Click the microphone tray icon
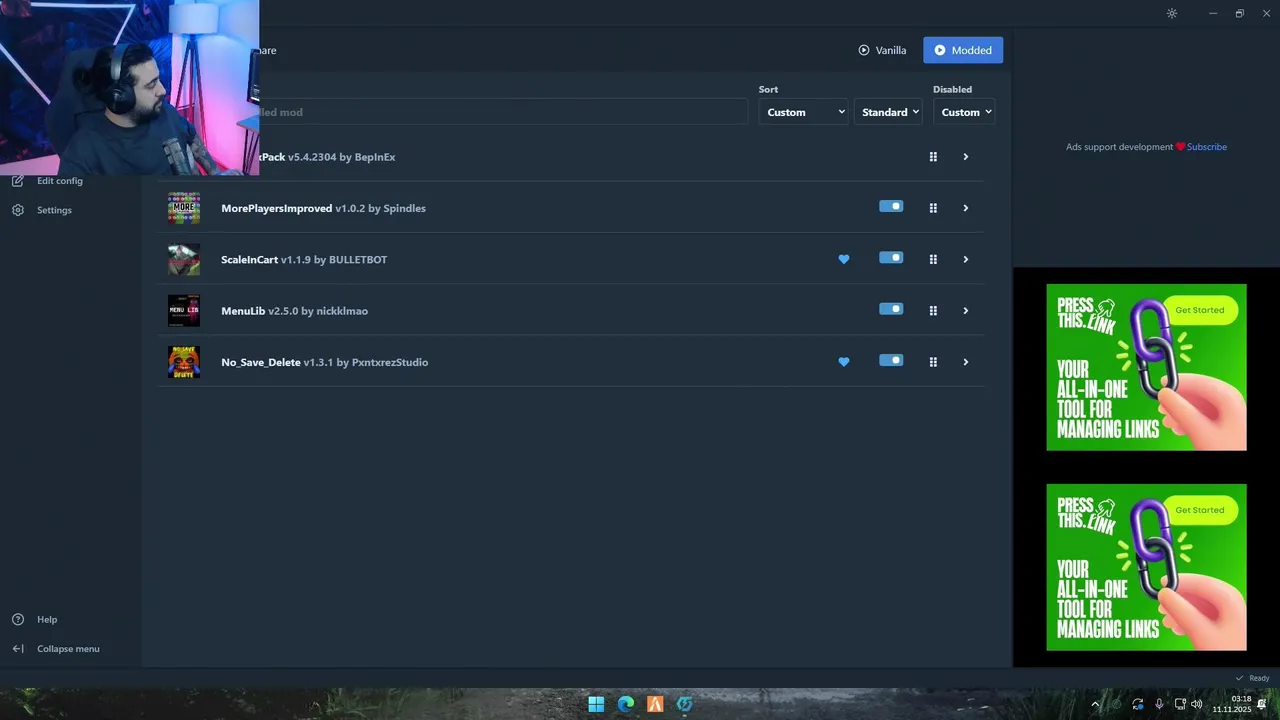Screen dimensions: 1280x720 click(1159, 704)
